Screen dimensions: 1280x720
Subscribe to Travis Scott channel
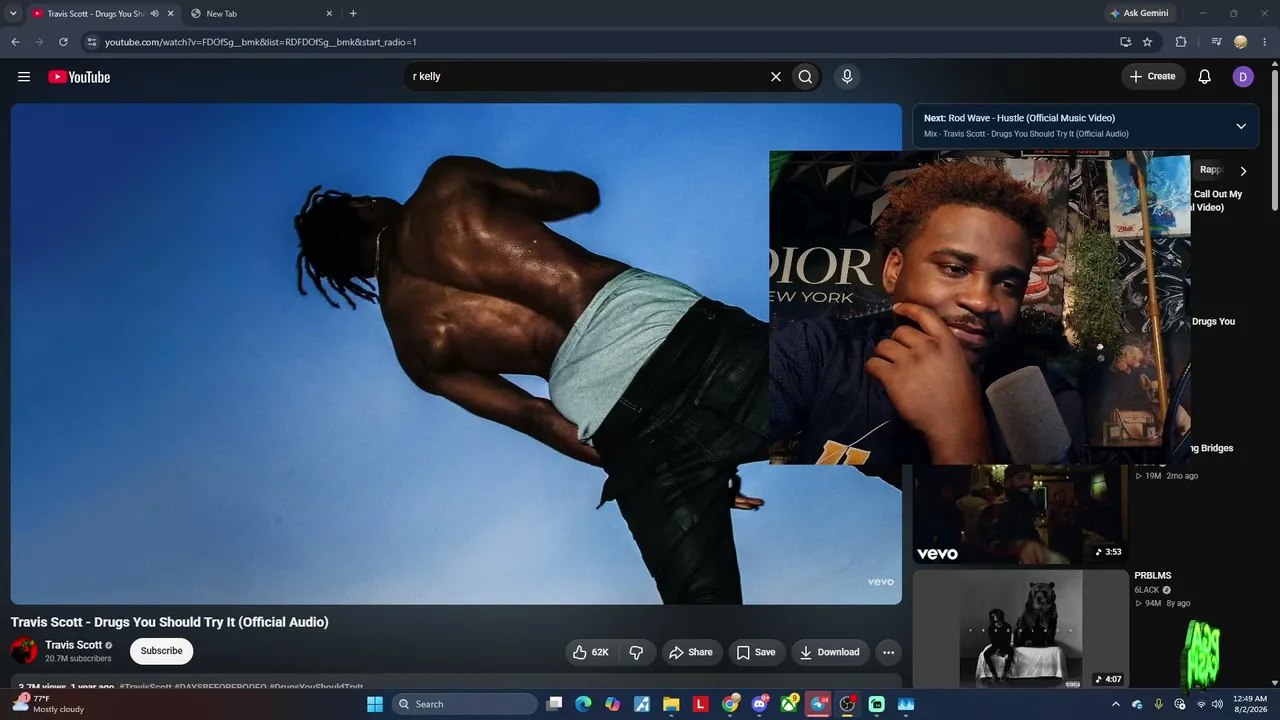pyautogui.click(x=161, y=651)
